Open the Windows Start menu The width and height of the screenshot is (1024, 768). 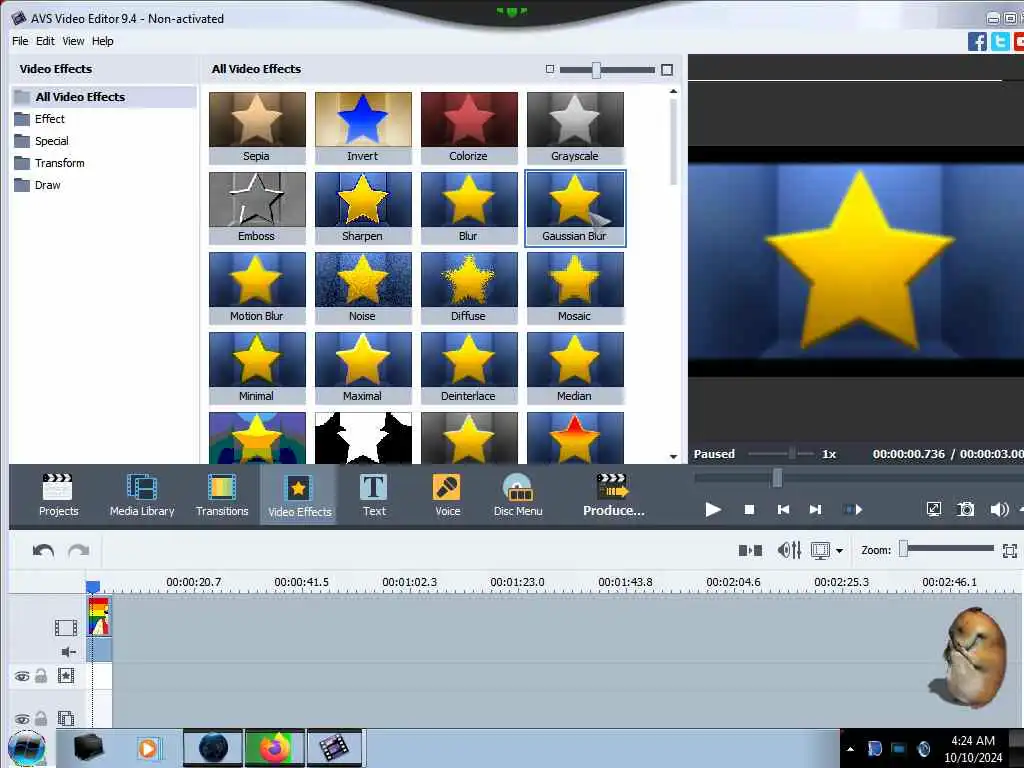[27, 748]
